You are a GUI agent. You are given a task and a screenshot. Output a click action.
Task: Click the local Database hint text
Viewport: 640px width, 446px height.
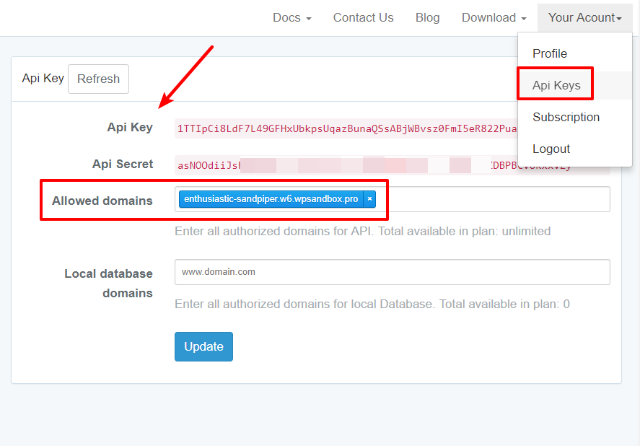pos(372,304)
